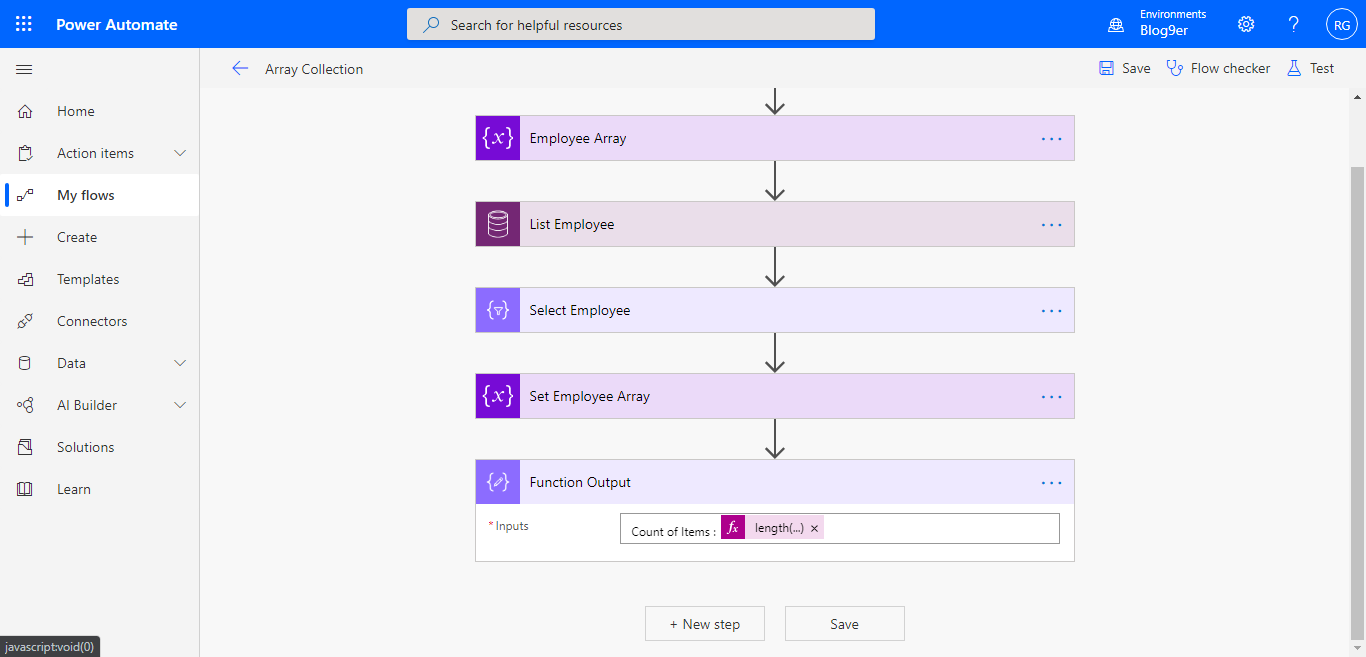The width and height of the screenshot is (1366, 657).
Task: Expand the Data submenu chevron
Action: (180, 363)
